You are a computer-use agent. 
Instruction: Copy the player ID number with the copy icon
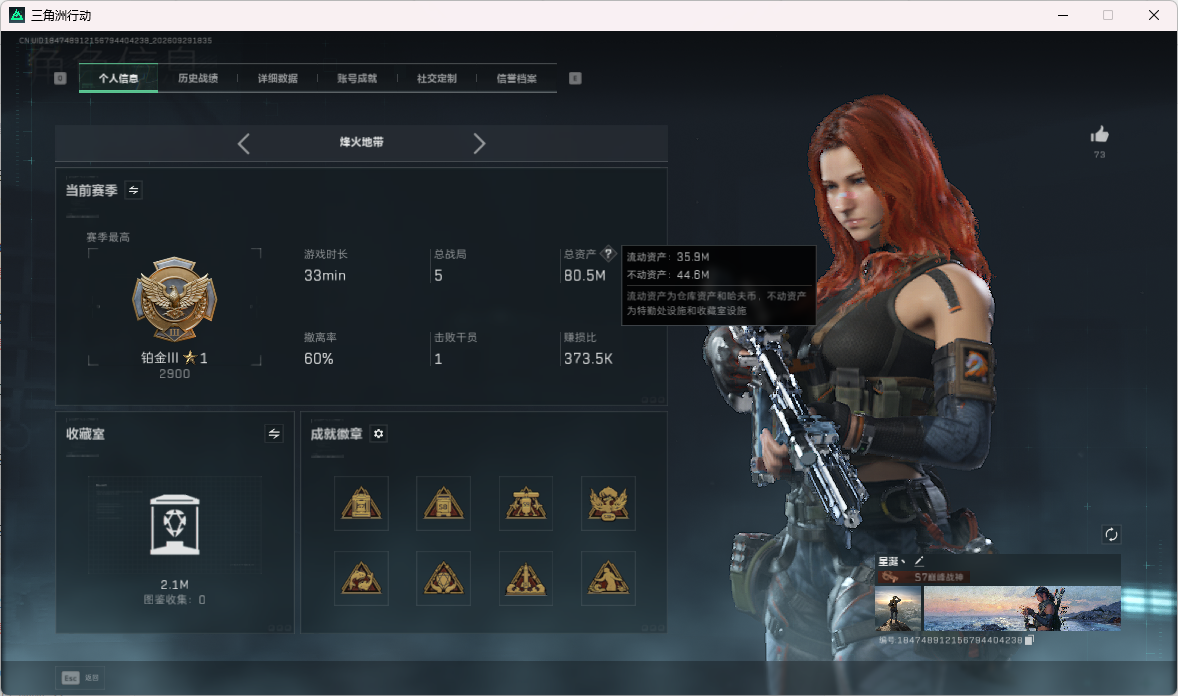(1029, 640)
